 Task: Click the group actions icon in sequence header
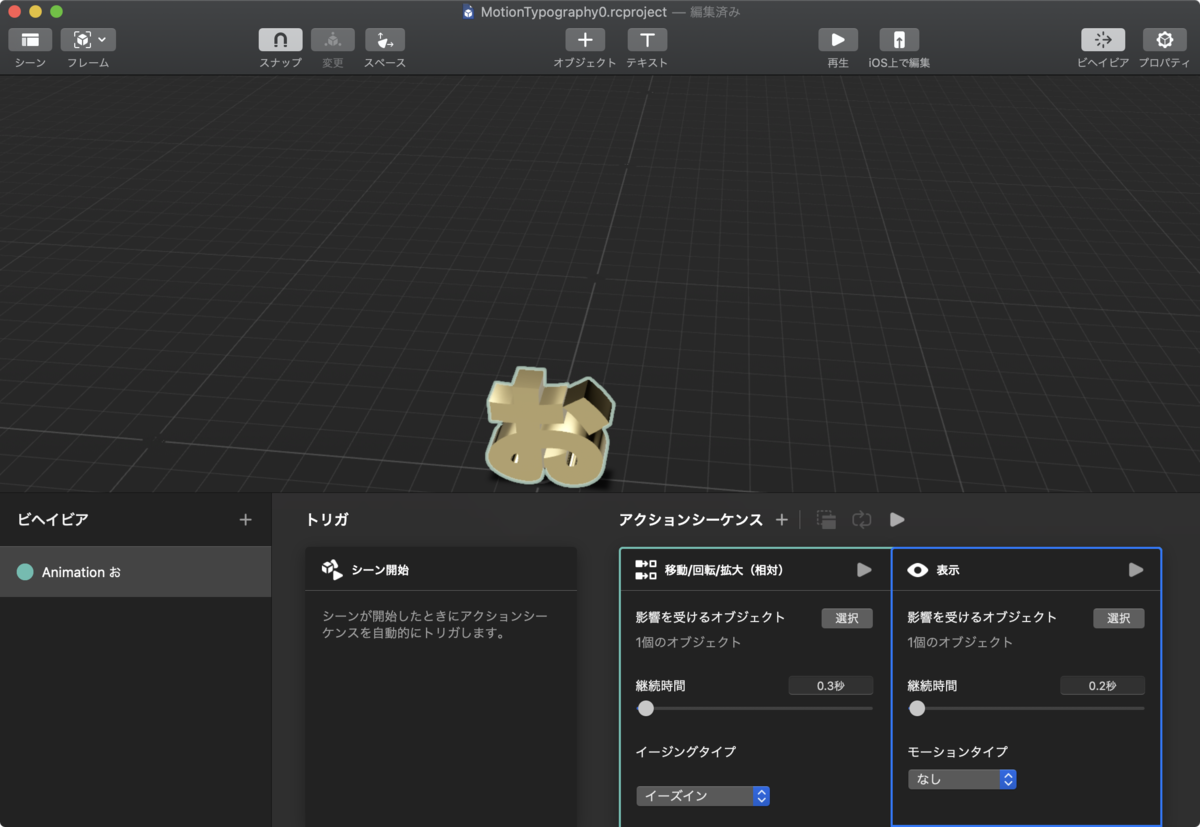826,520
